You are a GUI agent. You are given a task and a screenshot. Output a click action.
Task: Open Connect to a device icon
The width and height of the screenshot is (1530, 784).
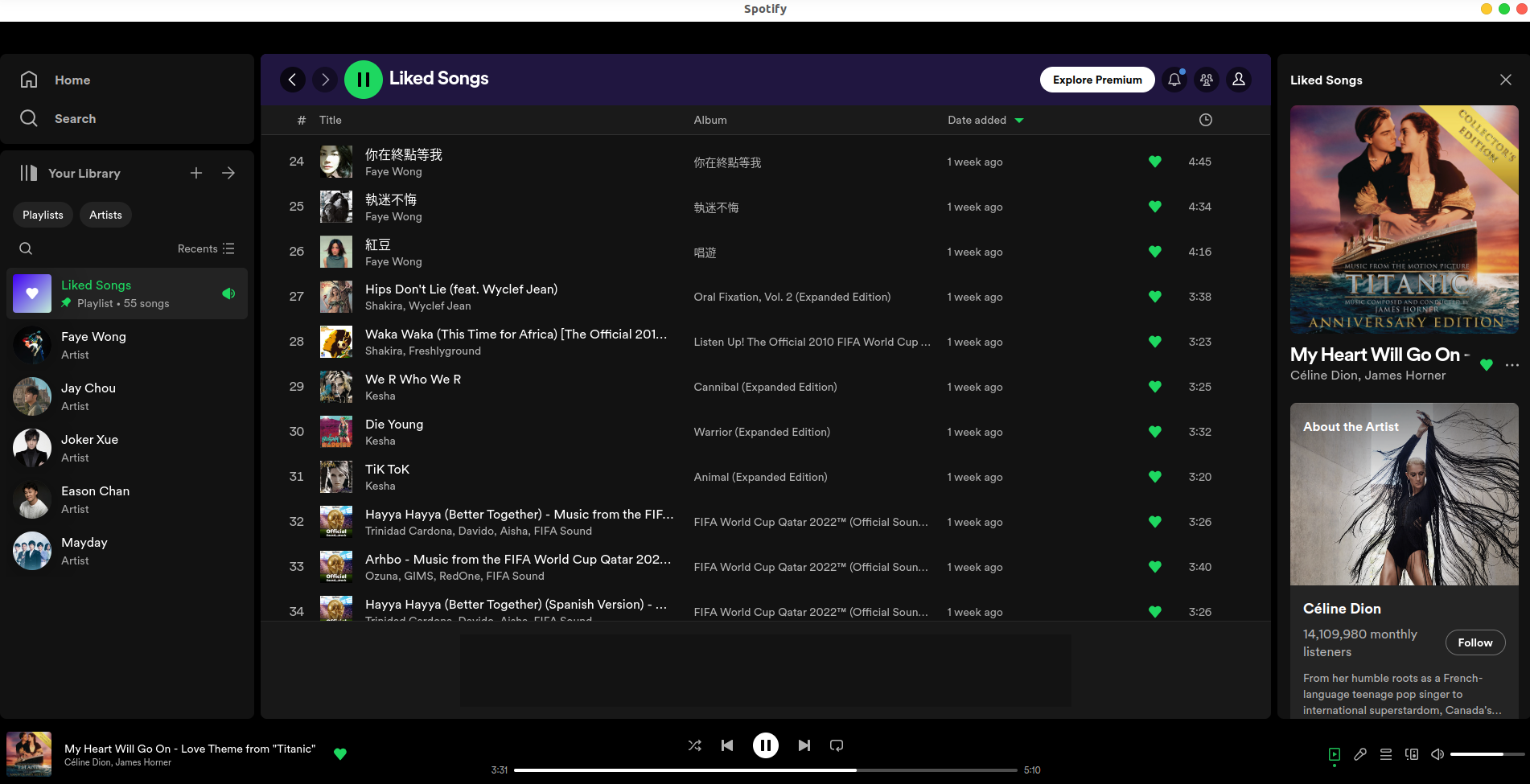pos(1412,754)
